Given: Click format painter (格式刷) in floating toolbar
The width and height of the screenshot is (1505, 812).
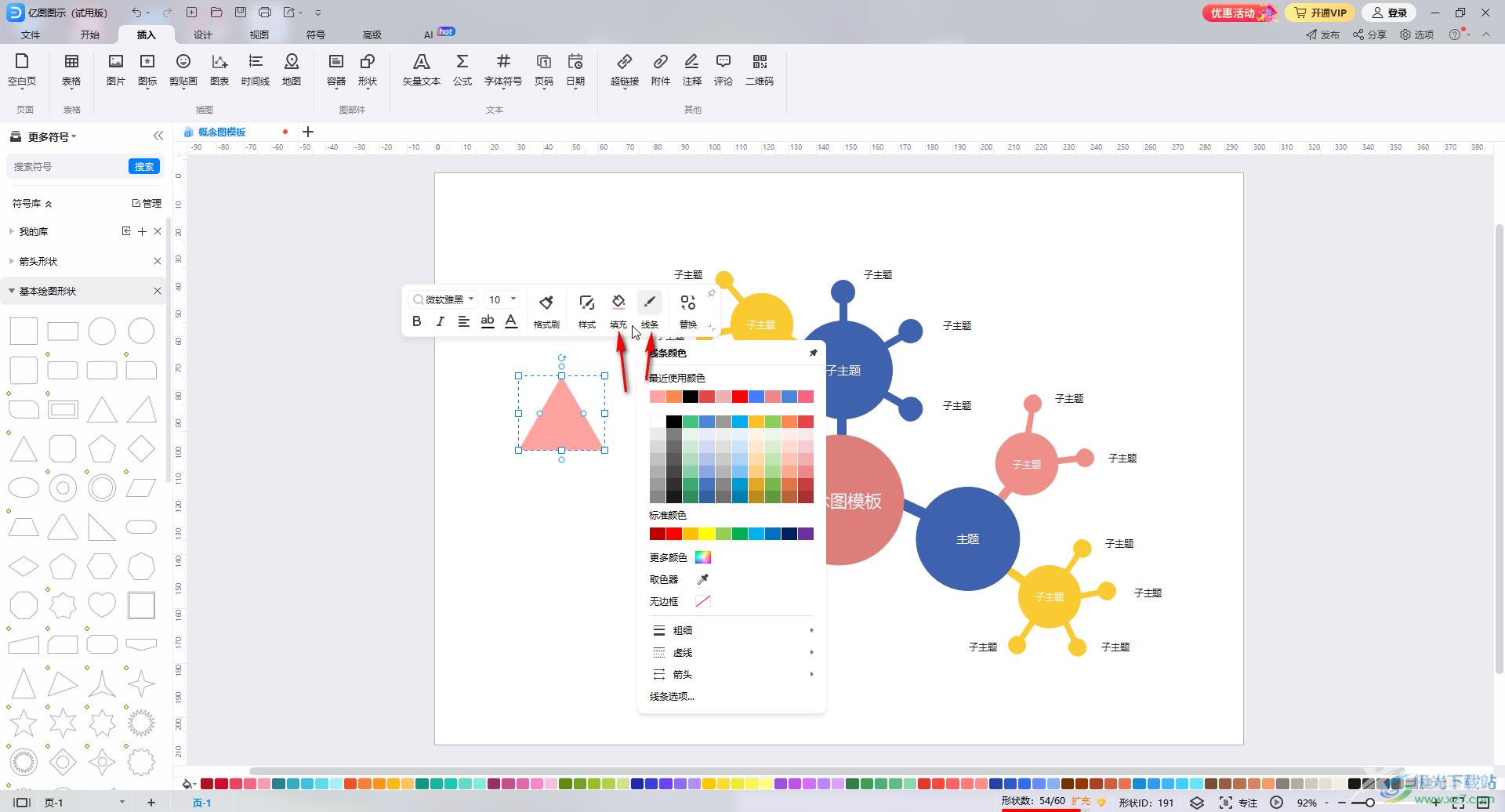Looking at the screenshot, I should click(546, 310).
